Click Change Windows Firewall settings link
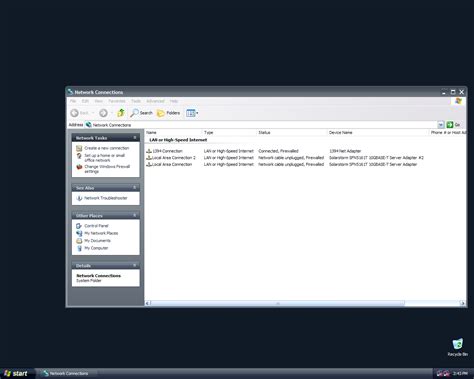This screenshot has width=474, height=379. point(107,169)
